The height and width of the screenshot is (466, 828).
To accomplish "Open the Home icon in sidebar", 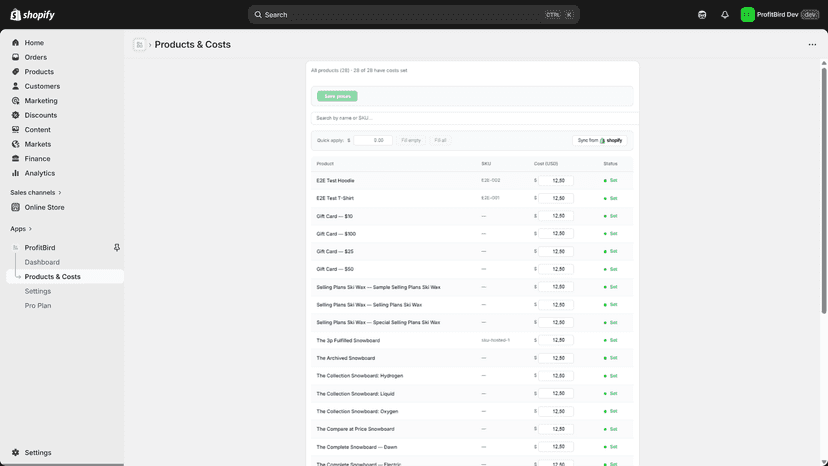I will click(x=15, y=42).
